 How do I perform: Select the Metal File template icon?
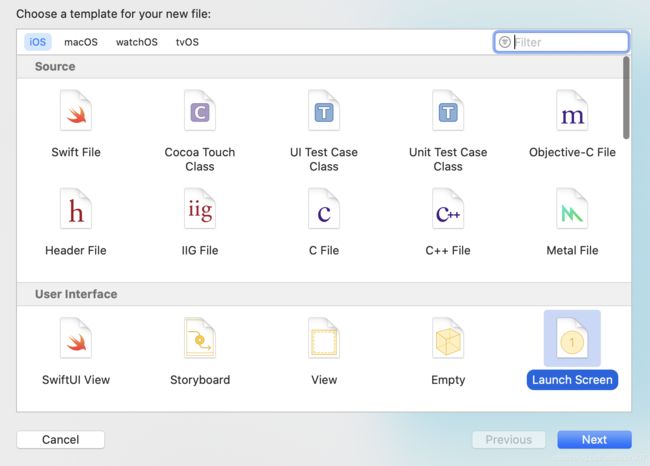[x=572, y=209]
